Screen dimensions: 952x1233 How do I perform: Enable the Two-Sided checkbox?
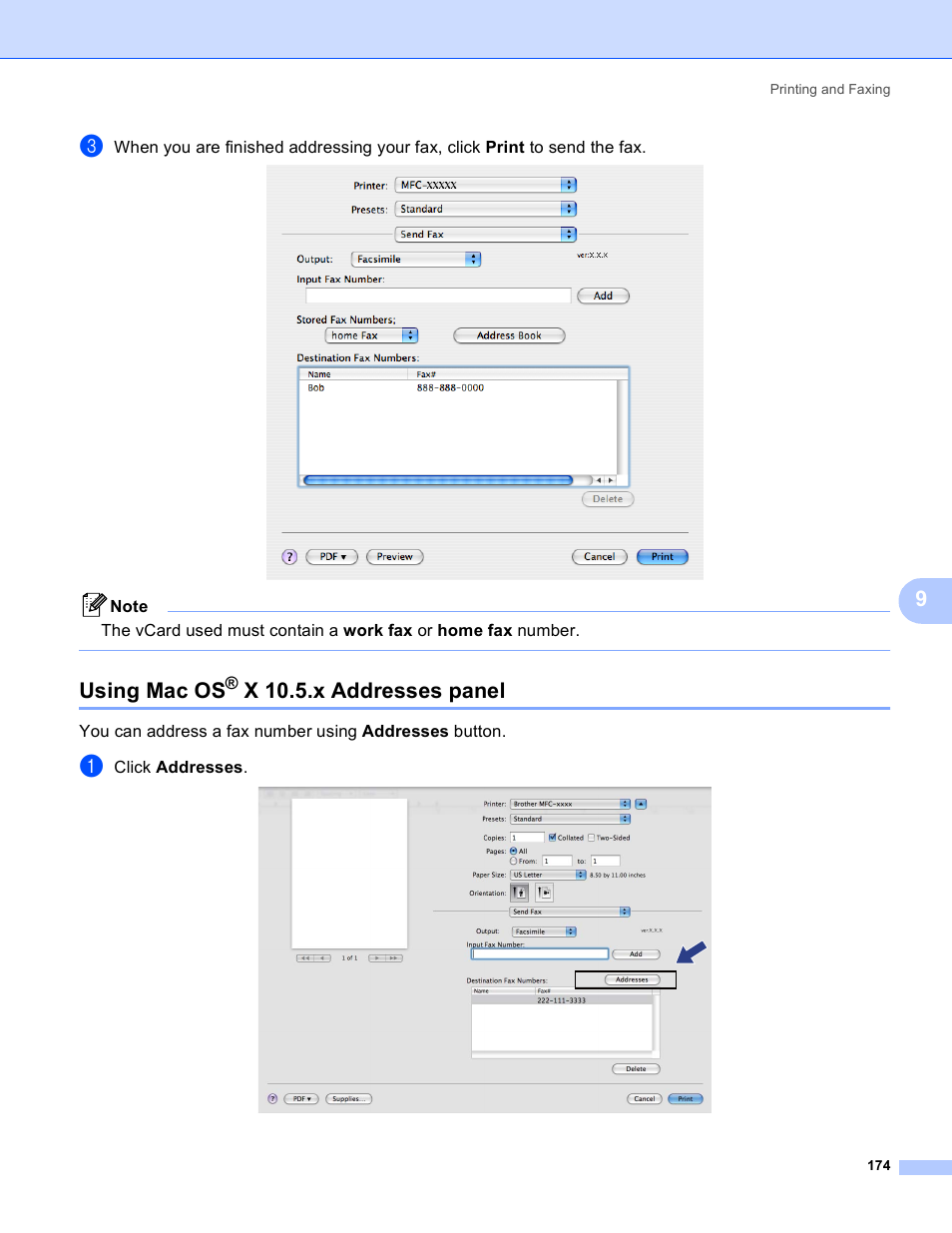point(591,838)
